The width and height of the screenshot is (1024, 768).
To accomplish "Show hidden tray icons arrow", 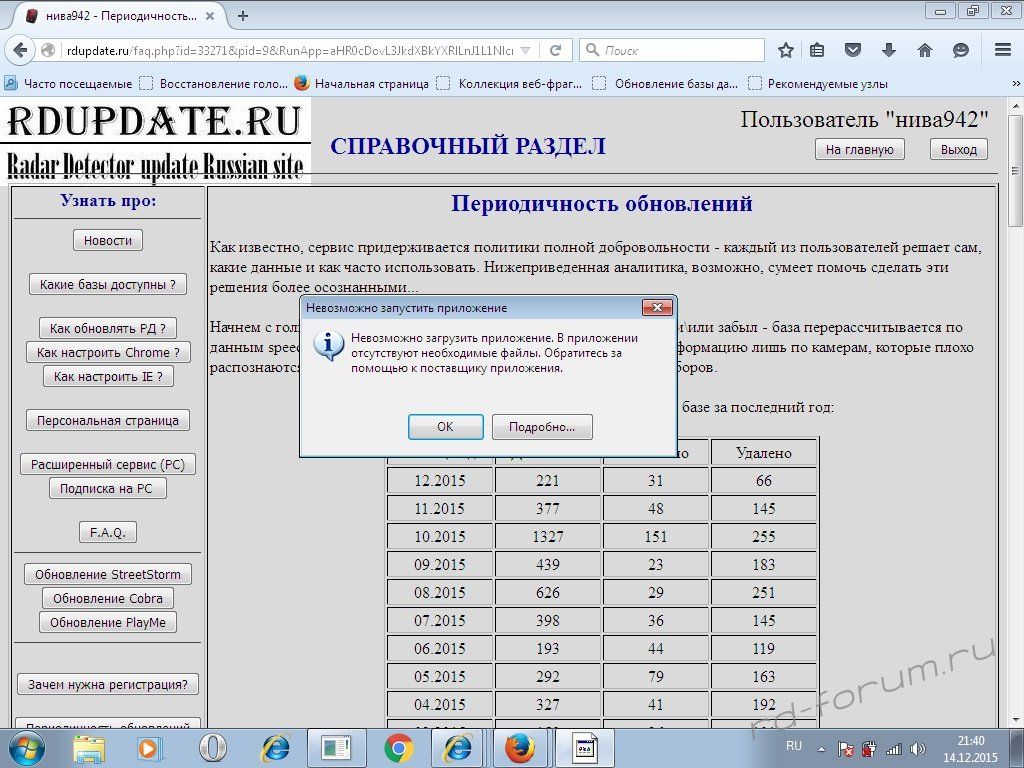I will tap(822, 750).
